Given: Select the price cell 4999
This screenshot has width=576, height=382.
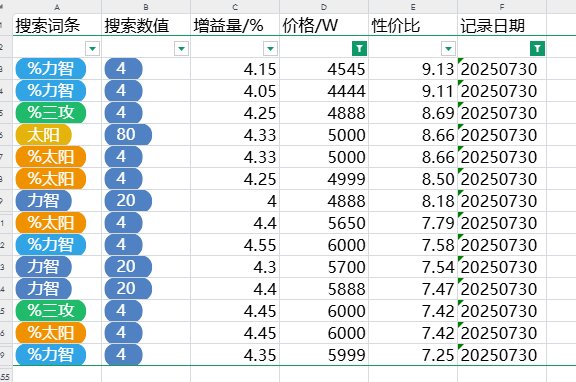Looking at the screenshot, I should pyautogui.click(x=324, y=179).
